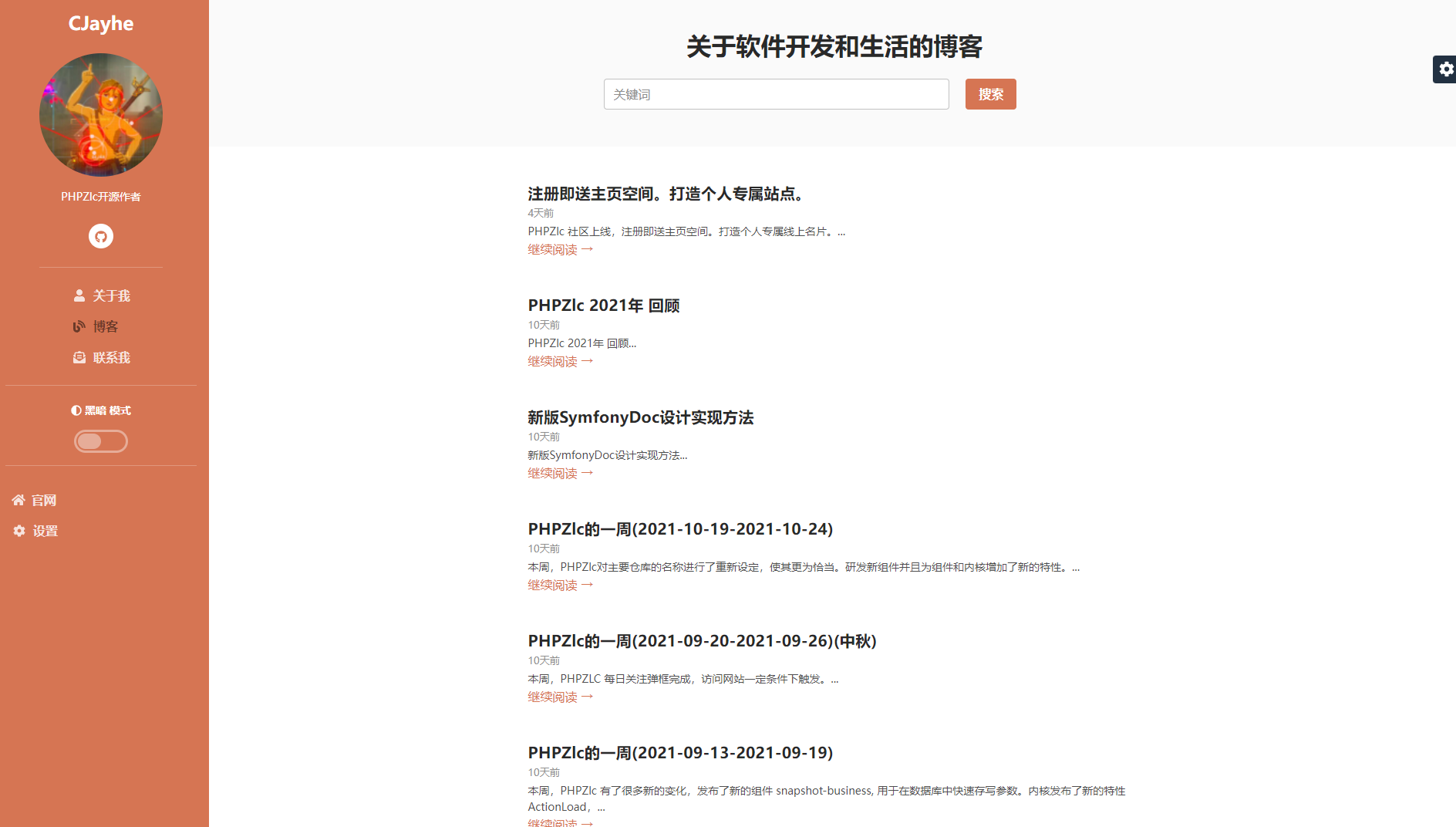Image resolution: width=1456 pixels, height=827 pixels.
Task: Open the 新版SymfonyDoc设计实现方法 article title
Action: point(640,417)
